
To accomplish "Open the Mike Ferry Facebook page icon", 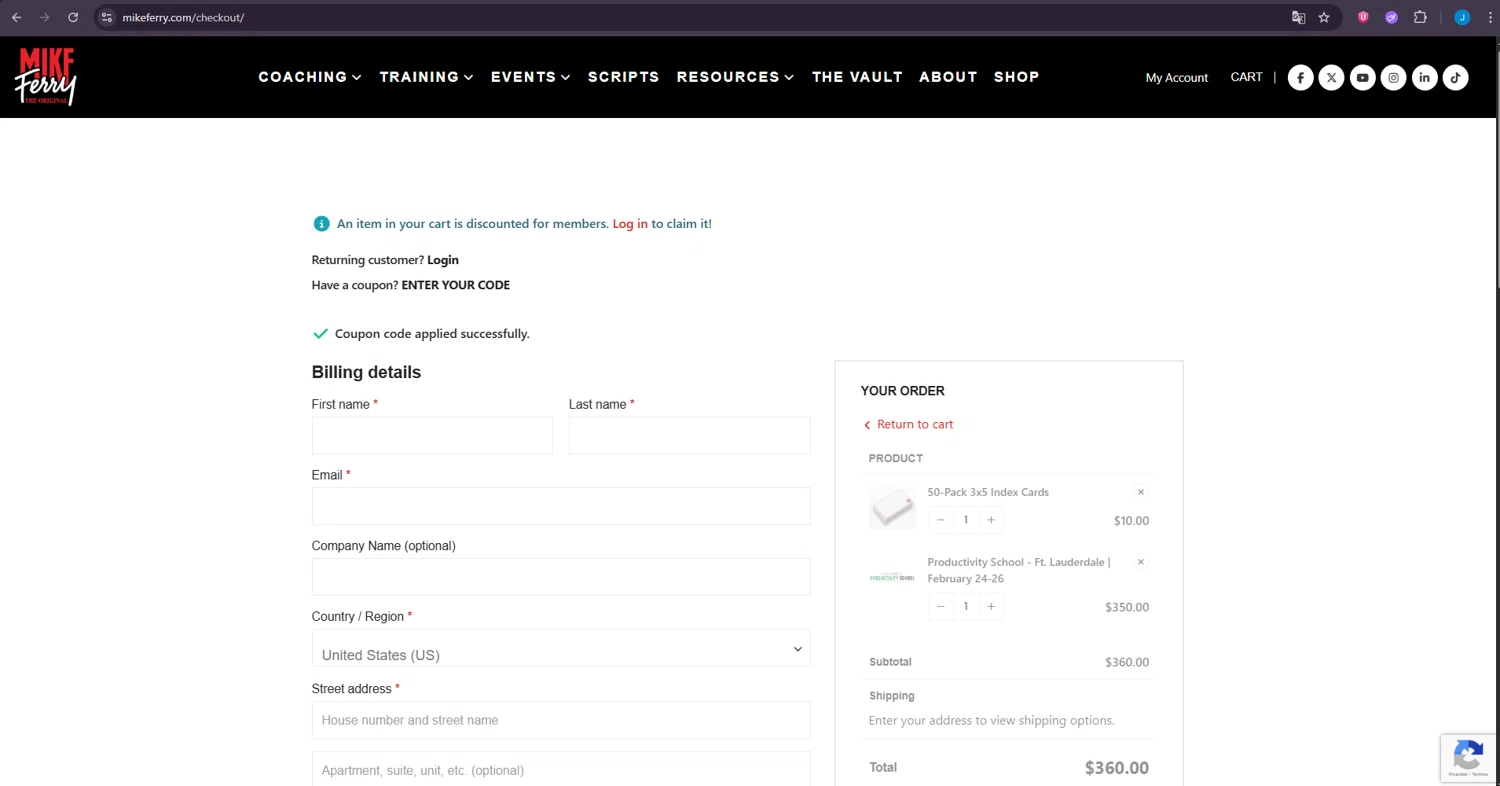I will tap(1300, 77).
